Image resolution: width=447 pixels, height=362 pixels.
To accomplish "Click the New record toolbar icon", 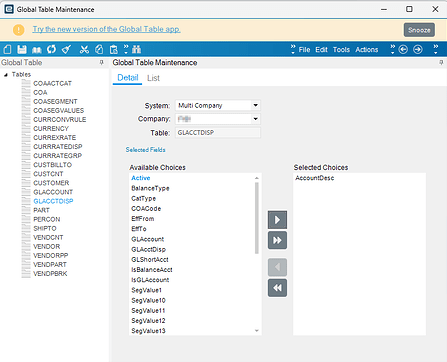I will click(x=7, y=50).
